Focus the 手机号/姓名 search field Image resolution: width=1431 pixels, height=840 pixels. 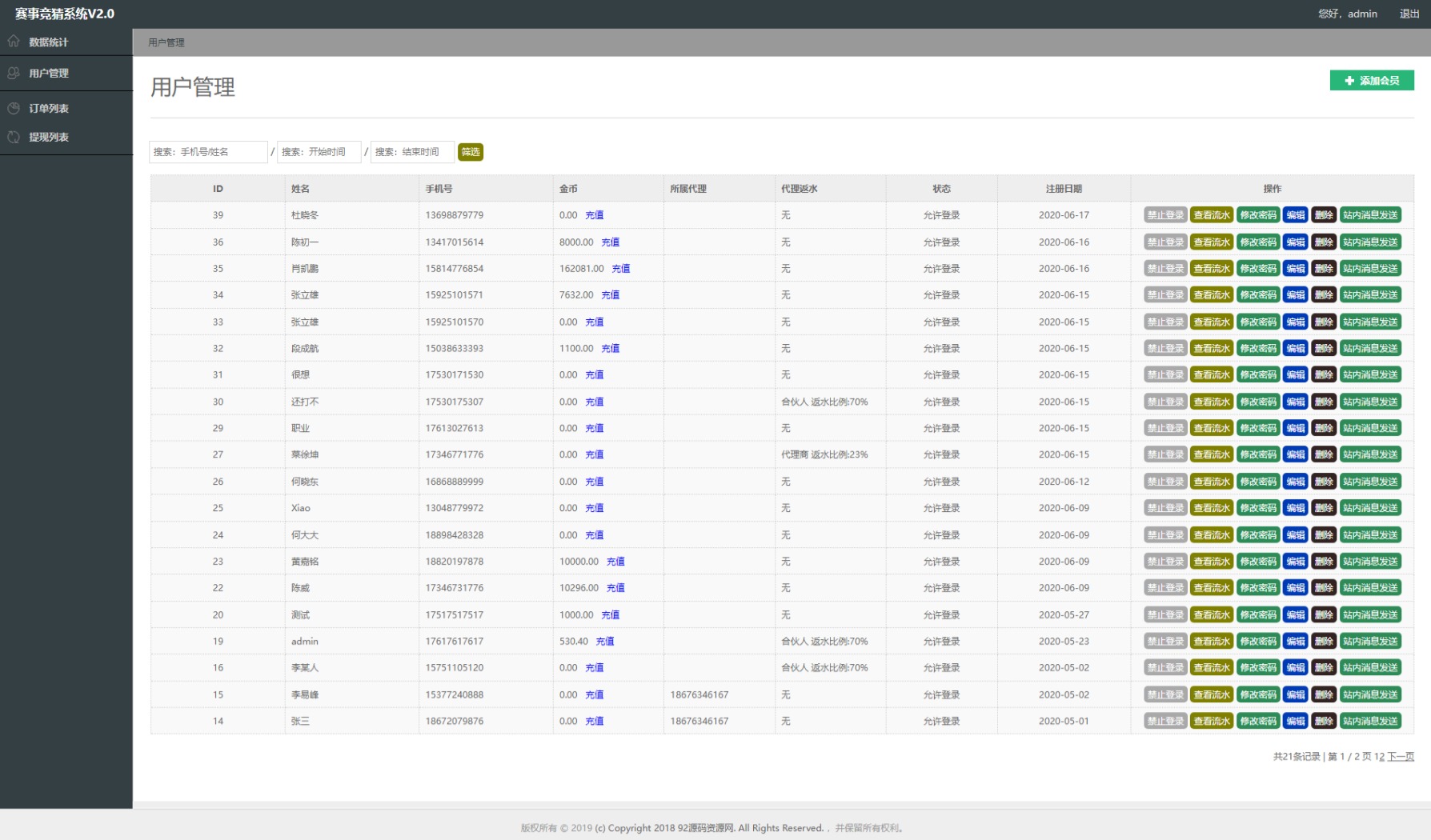point(208,152)
